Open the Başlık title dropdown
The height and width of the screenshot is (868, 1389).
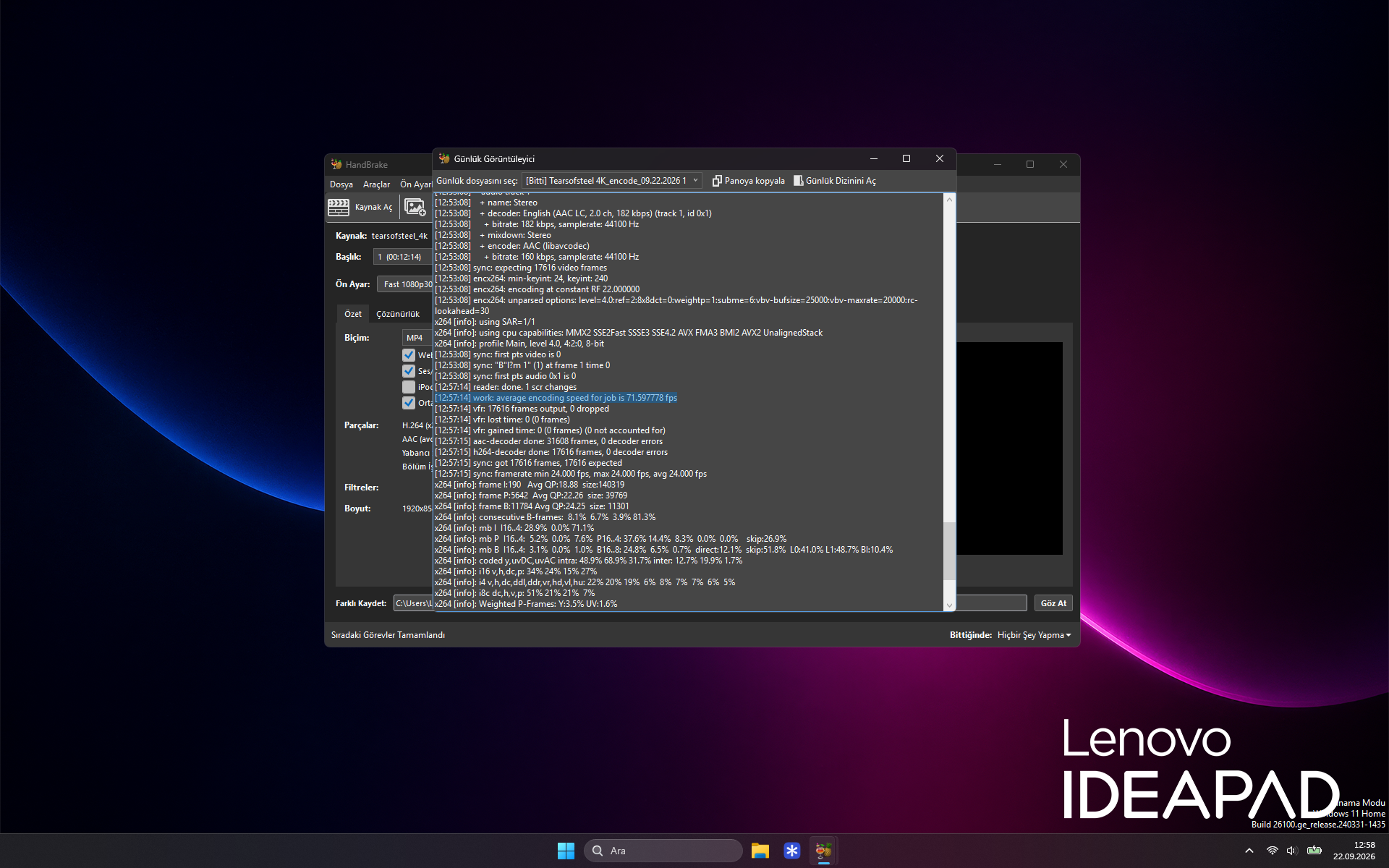402,257
